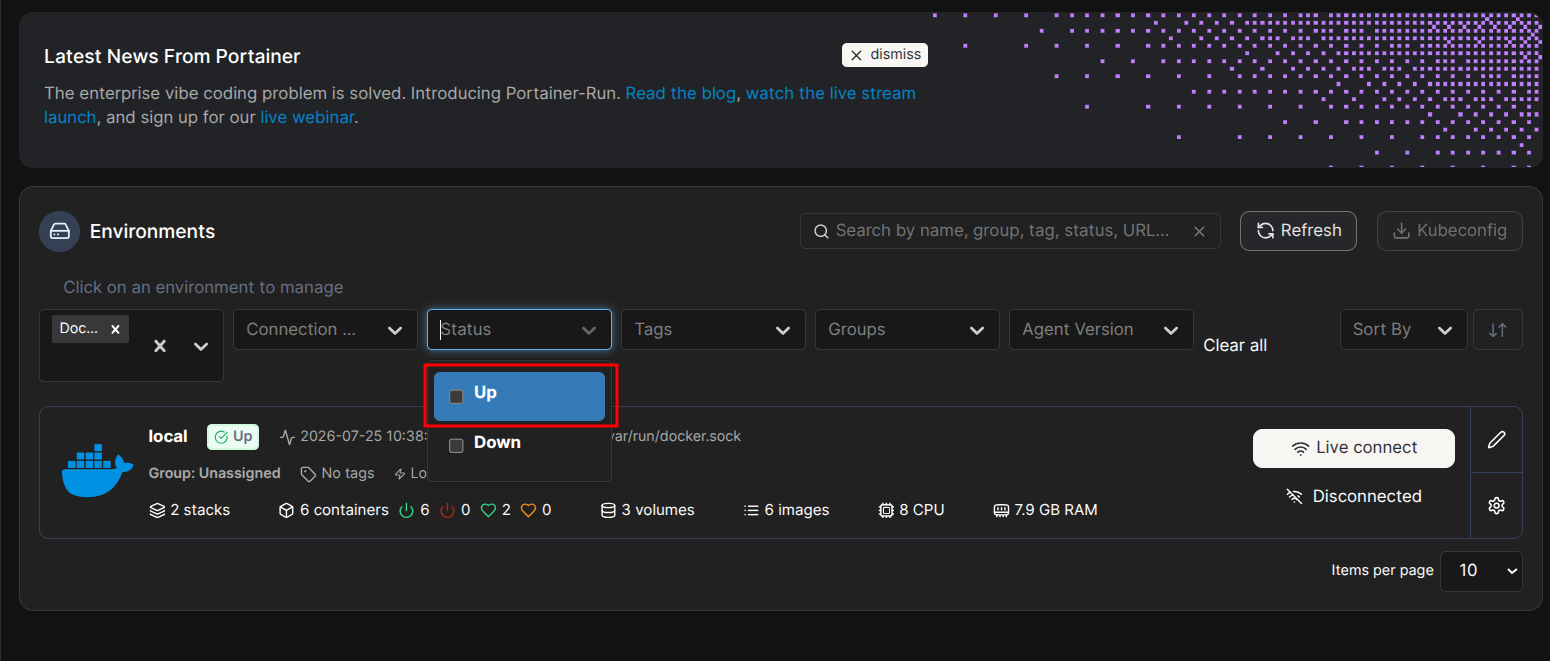Click the RAM memory icon

(x=1001, y=510)
